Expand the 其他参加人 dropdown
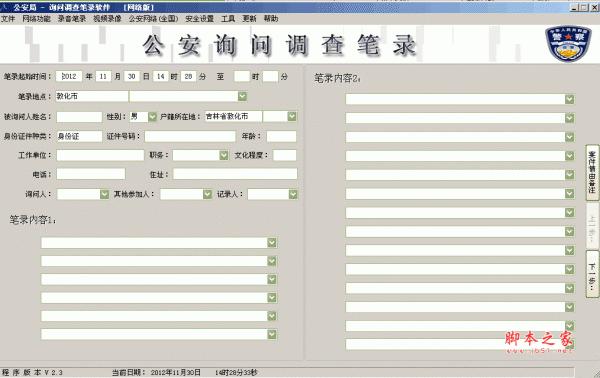Viewport: 600px width, 378px height. tap(207, 194)
